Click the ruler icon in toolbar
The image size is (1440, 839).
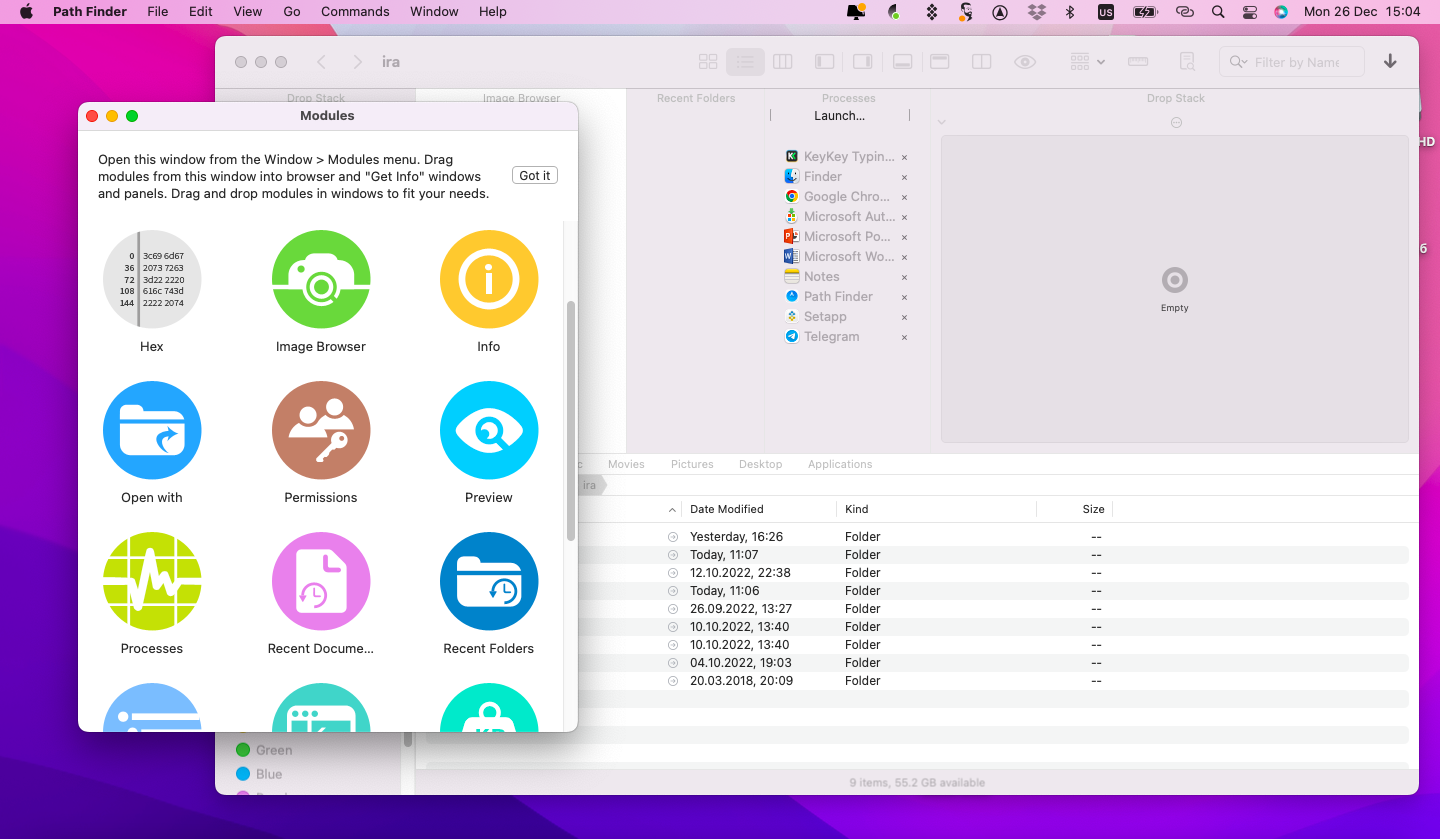(x=1138, y=62)
